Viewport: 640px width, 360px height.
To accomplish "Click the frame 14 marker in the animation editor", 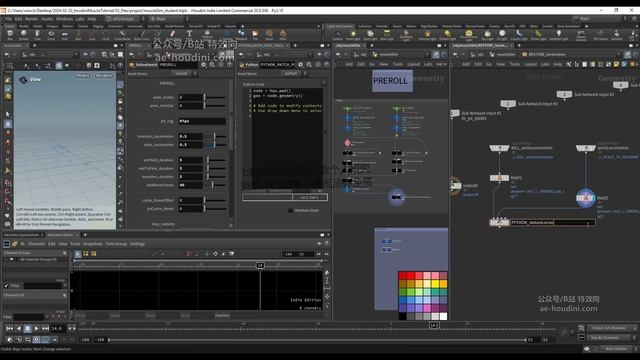I will point(260,266).
